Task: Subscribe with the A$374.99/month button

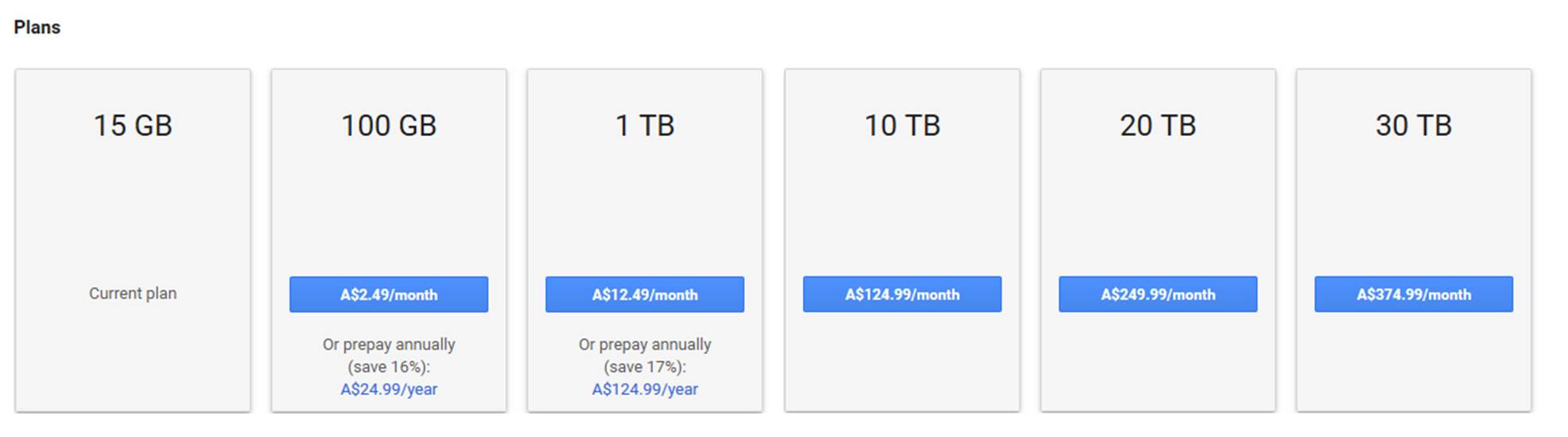Action: 1414,295
